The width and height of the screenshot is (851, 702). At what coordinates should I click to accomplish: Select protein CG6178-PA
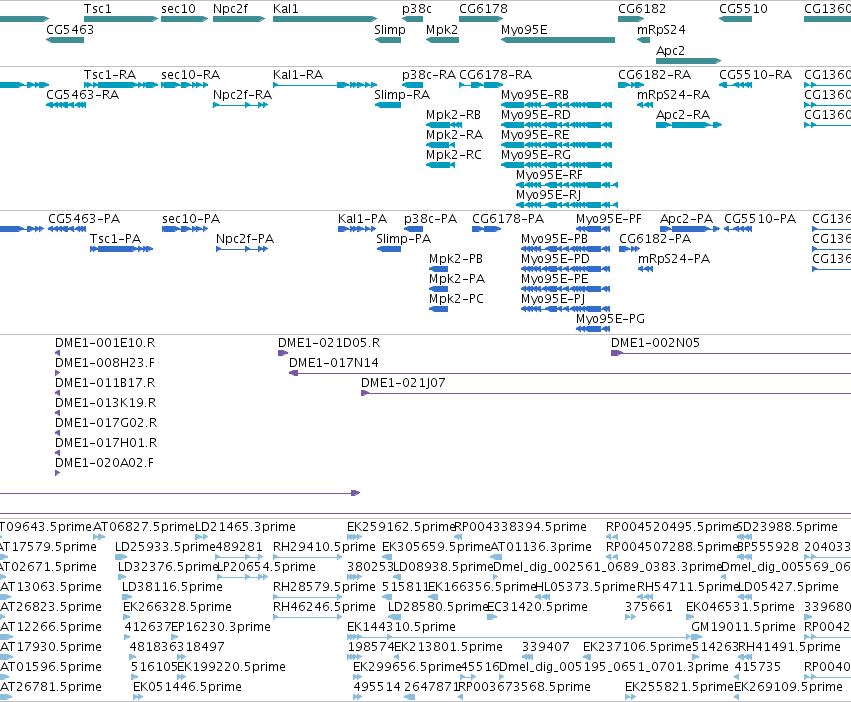point(508,219)
